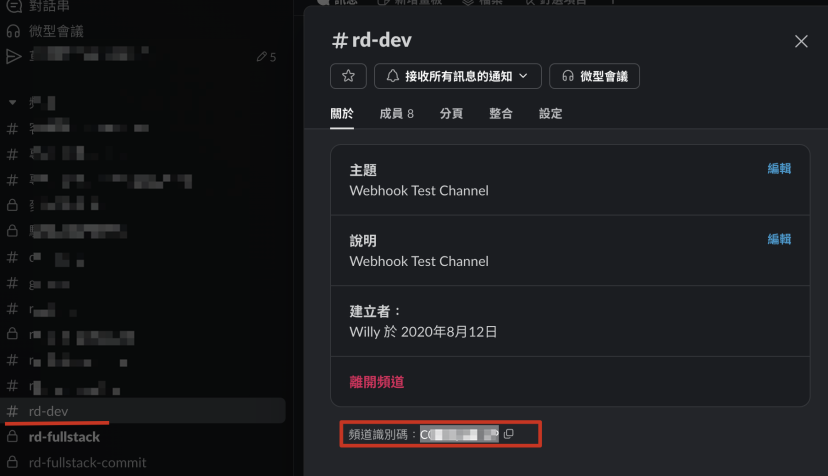Edit the 說明 description field
Viewport: 828px width, 476px height.
pyautogui.click(x=779, y=239)
